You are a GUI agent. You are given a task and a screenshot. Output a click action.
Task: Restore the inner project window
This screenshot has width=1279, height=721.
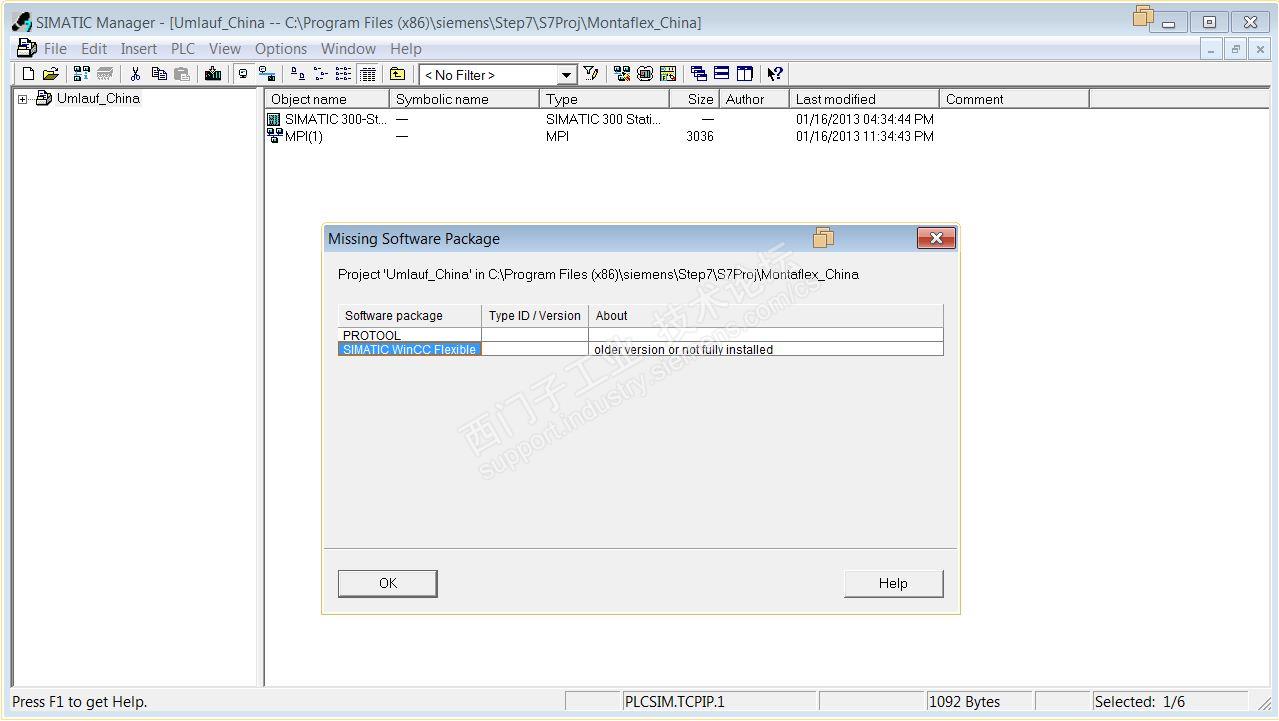coord(1236,49)
